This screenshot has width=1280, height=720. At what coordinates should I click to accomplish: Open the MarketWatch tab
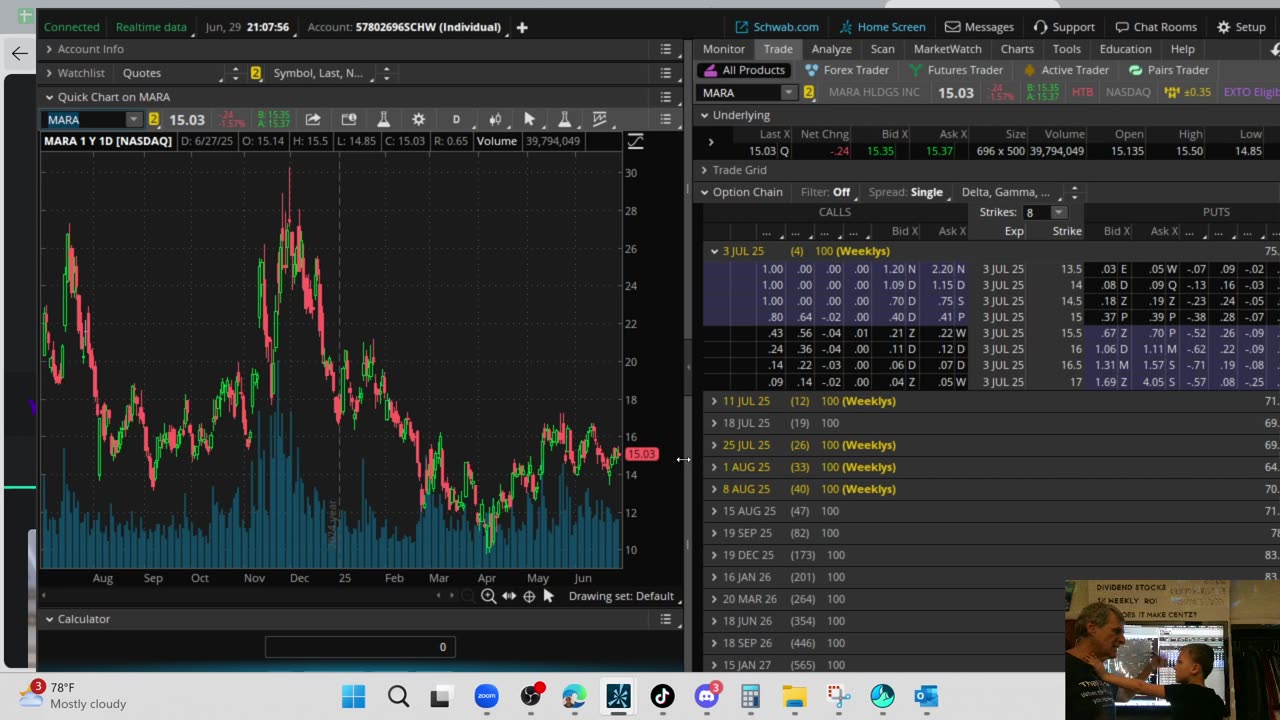click(947, 49)
